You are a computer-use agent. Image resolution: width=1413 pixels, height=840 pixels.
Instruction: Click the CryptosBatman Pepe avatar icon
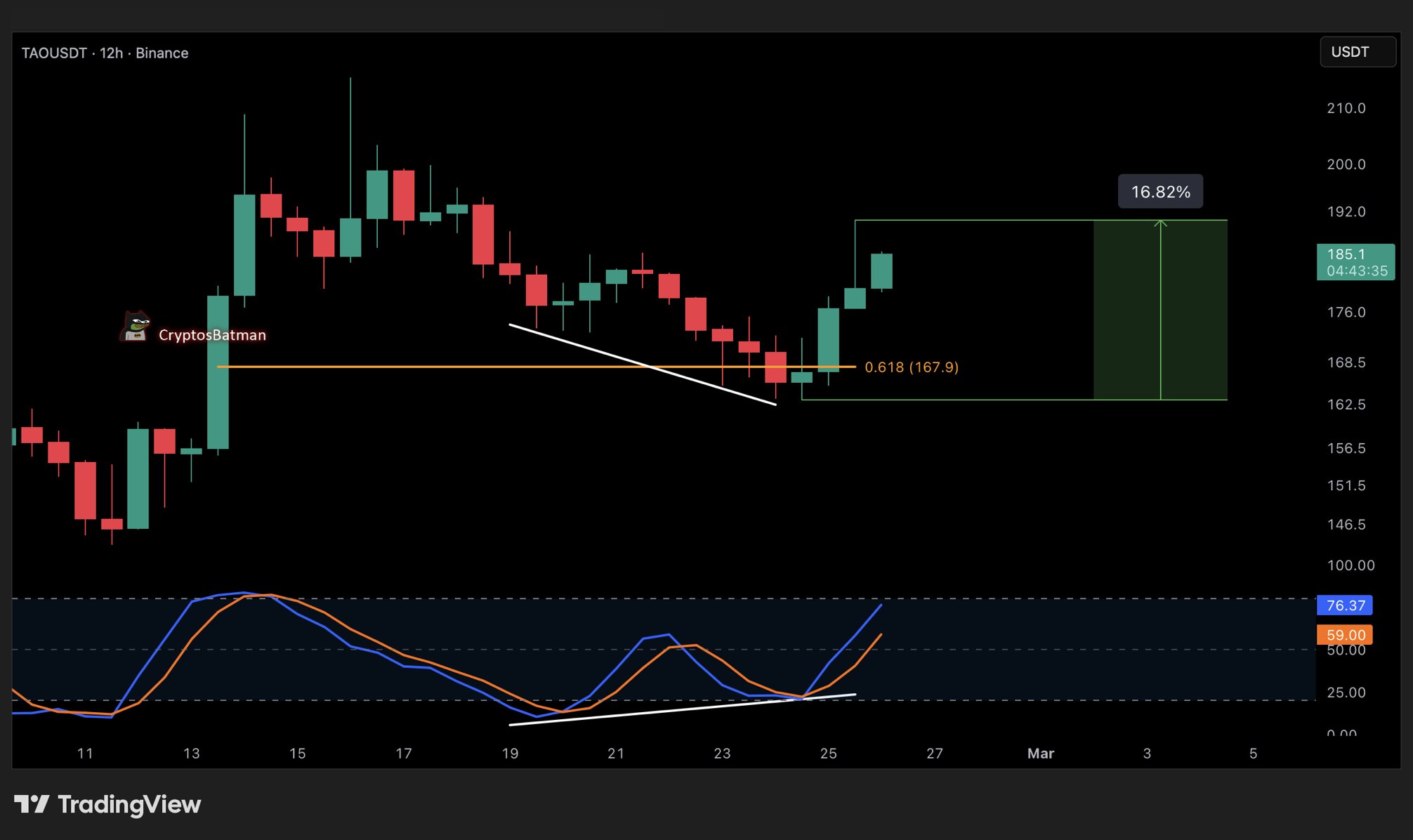[135, 327]
